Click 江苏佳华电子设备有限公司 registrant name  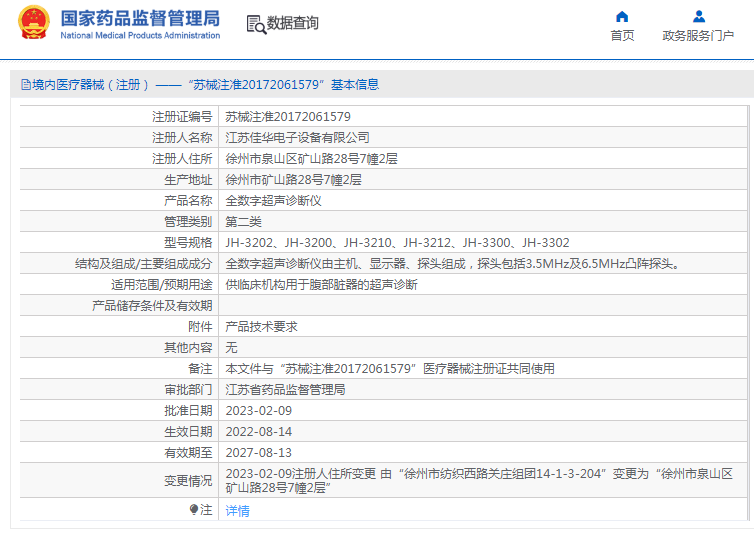297,138
